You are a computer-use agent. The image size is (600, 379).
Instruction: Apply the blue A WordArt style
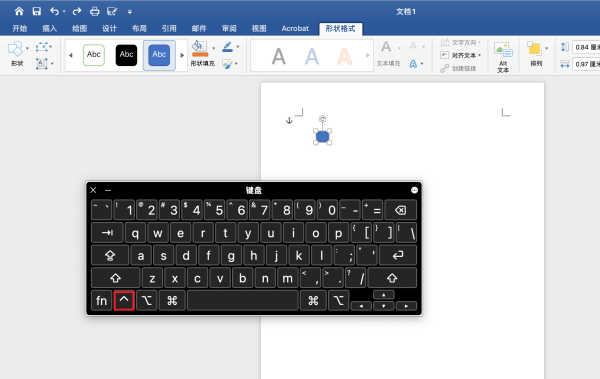click(311, 56)
